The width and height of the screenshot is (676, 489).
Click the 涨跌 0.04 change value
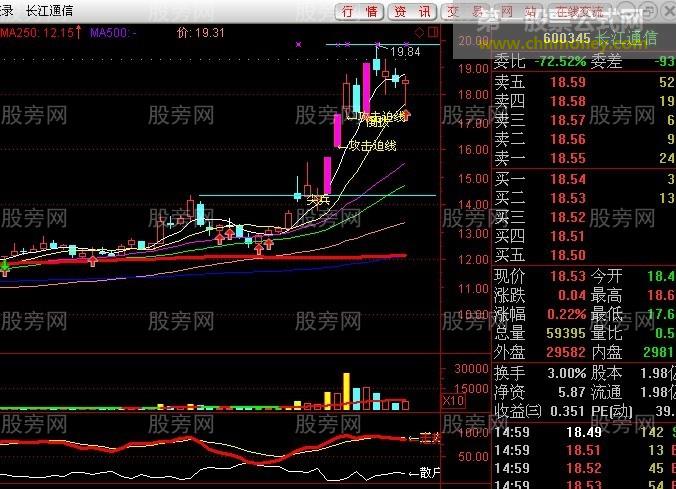click(572, 295)
